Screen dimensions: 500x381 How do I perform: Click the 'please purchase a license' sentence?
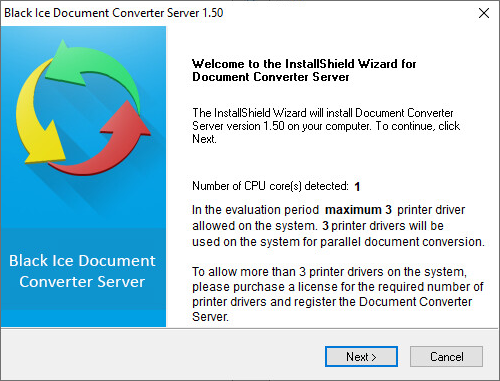338,294
